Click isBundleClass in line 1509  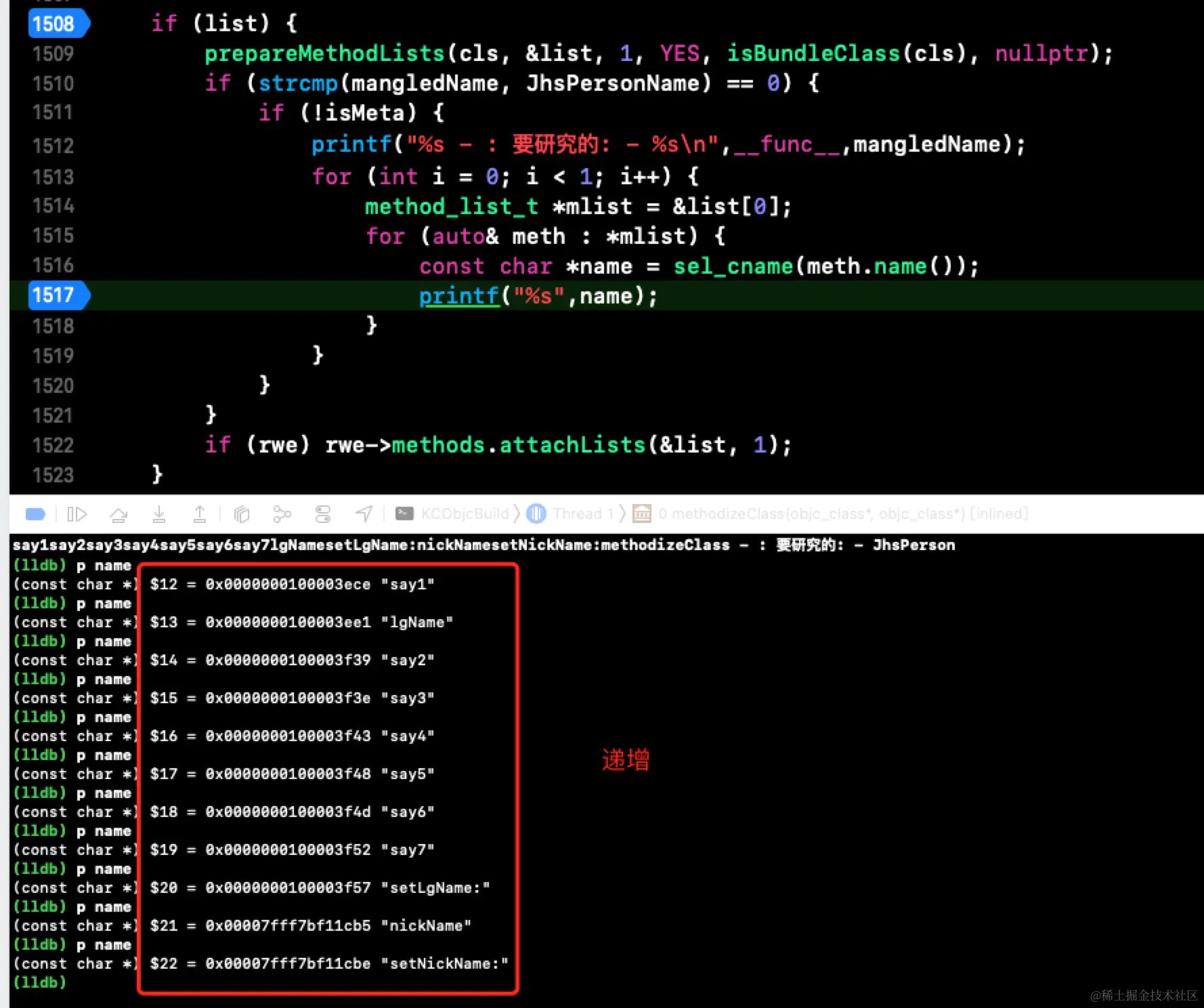coord(813,53)
